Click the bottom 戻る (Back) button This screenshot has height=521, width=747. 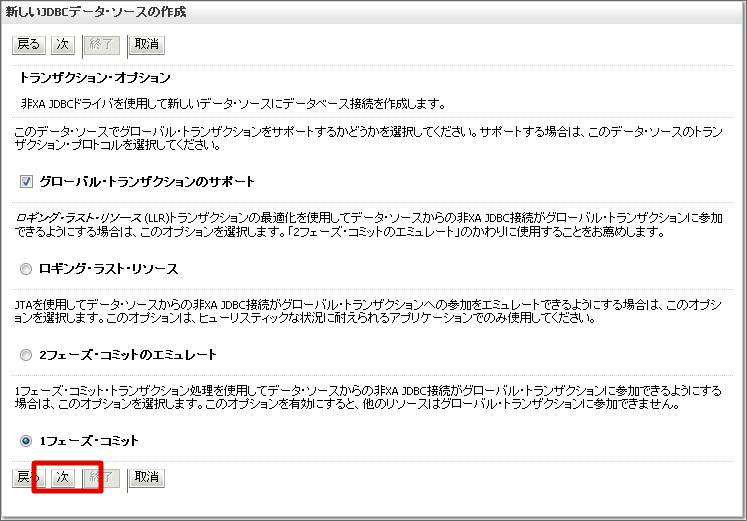tap(29, 478)
